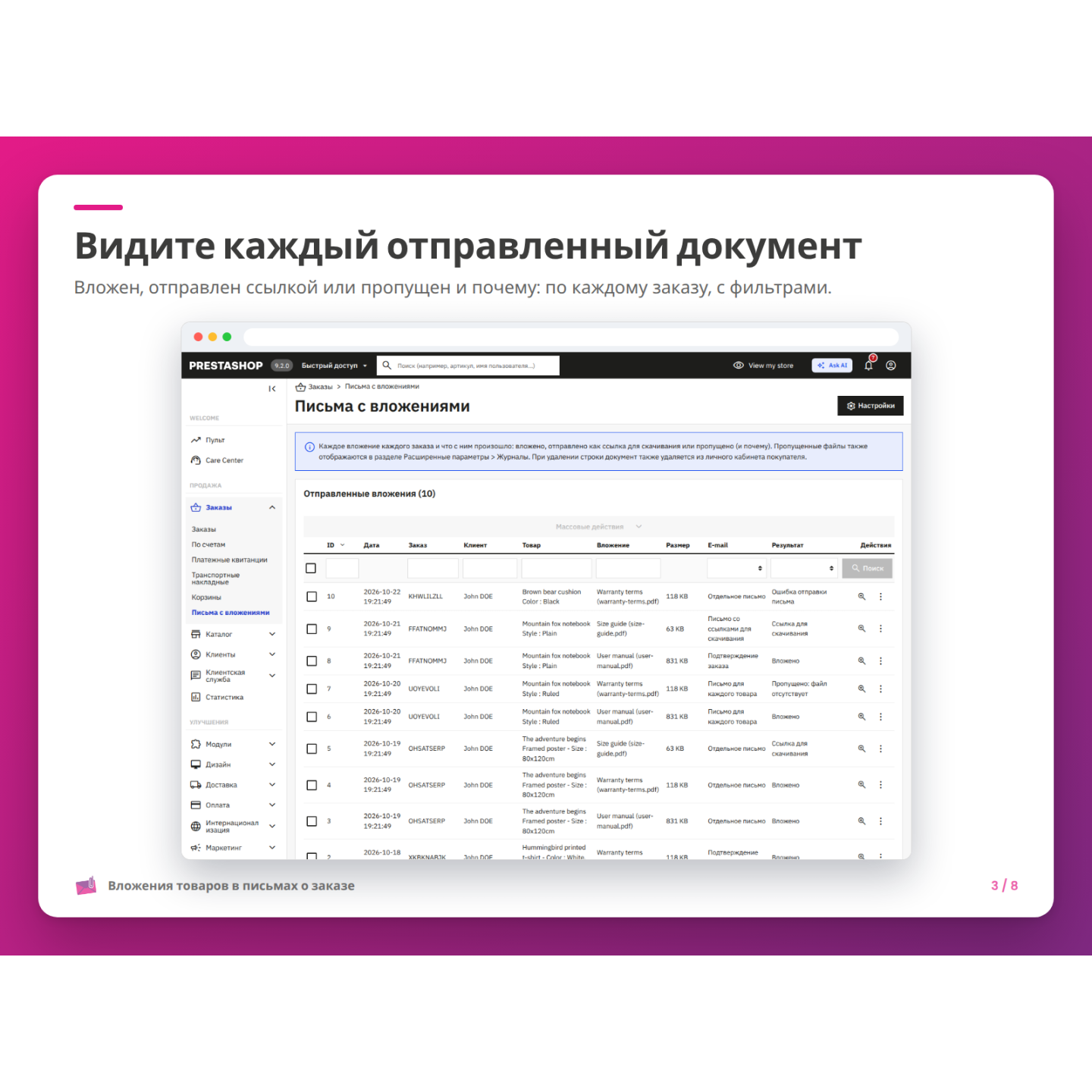
Task: Open more actions menu for row ID 9
Action: tap(880, 629)
